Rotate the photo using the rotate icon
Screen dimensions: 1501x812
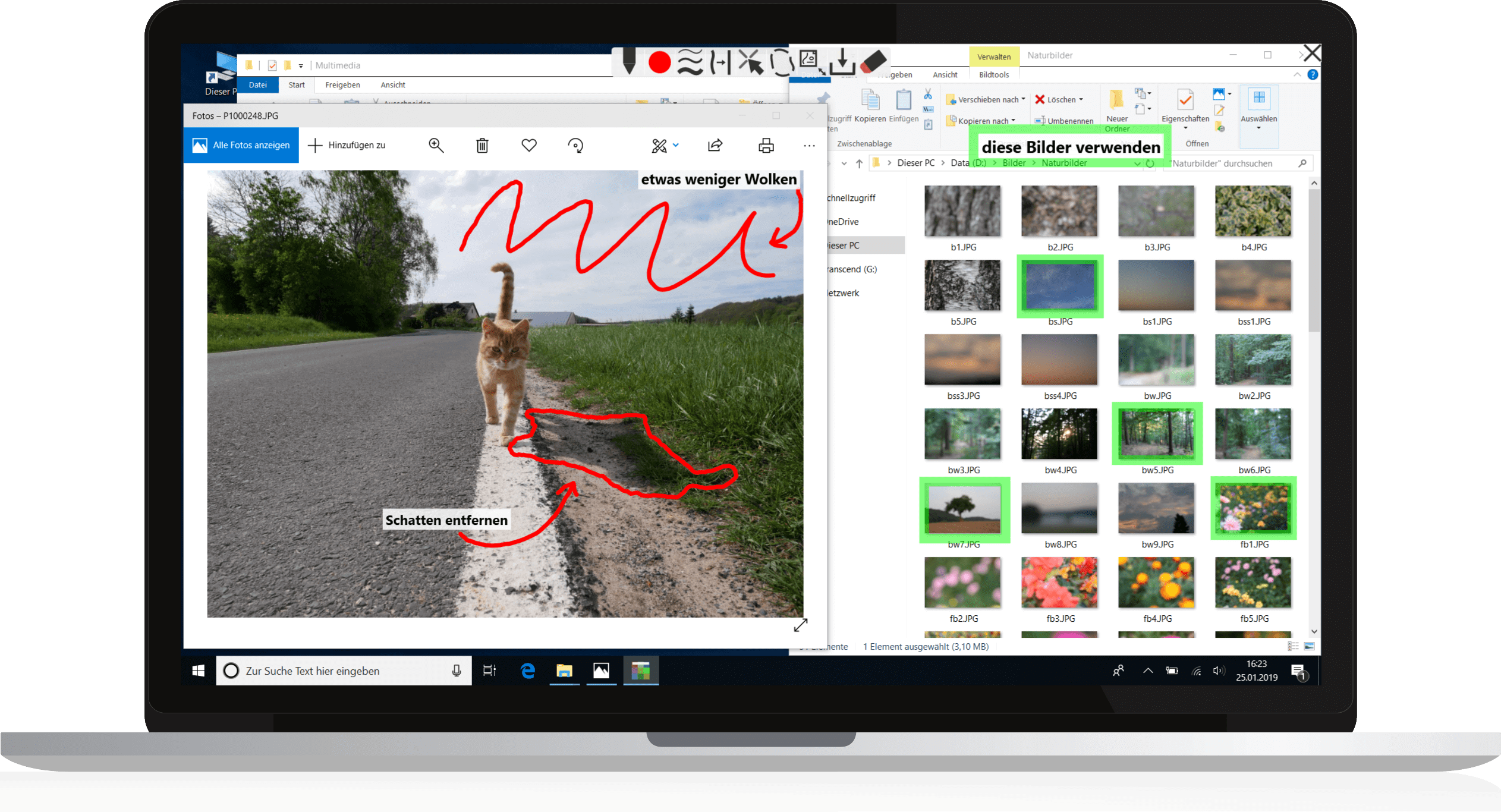pyautogui.click(x=575, y=145)
